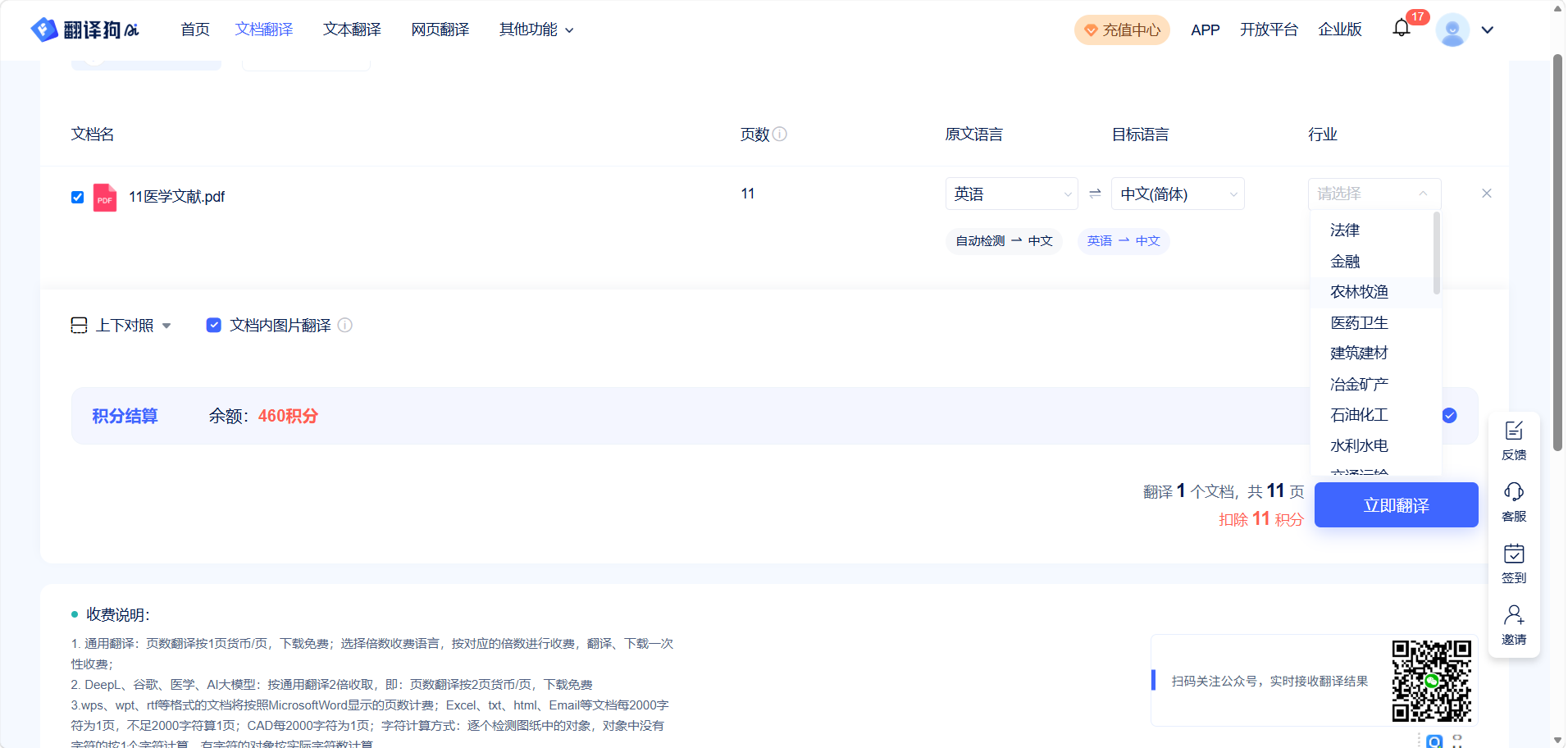Click the page count info icon
The height and width of the screenshot is (748, 1568).
pyautogui.click(x=780, y=134)
